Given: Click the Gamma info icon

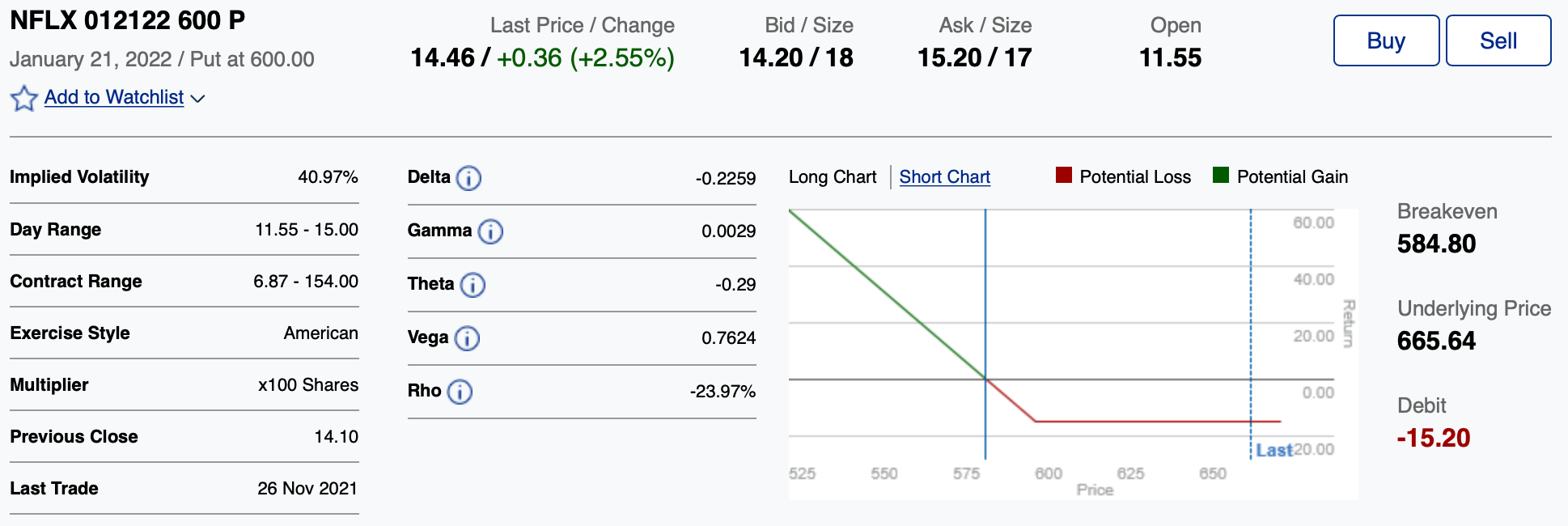Looking at the screenshot, I should 491,231.
